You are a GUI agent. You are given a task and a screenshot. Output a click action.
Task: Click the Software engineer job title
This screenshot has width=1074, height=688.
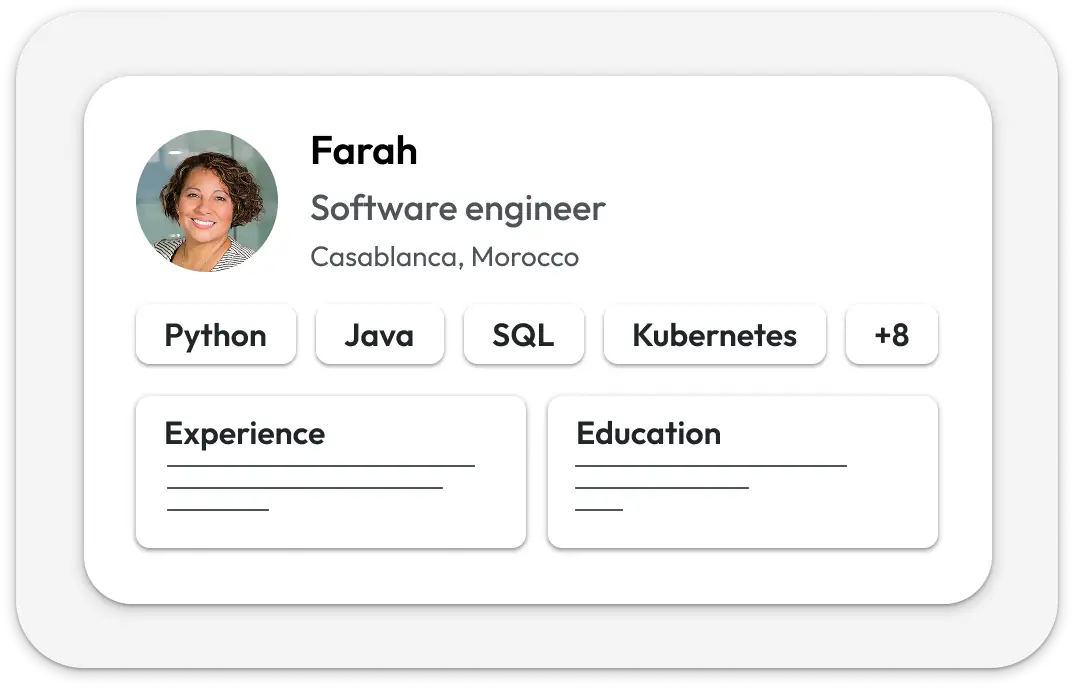coord(458,208)
